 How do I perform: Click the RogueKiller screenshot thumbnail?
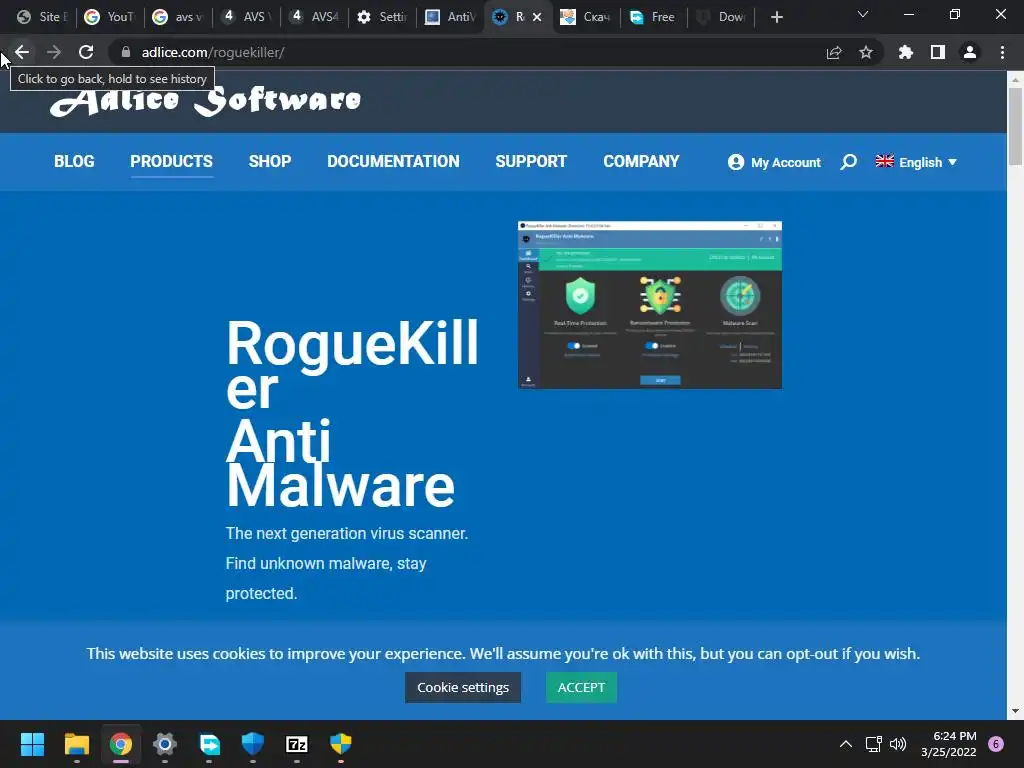point(650,305)
